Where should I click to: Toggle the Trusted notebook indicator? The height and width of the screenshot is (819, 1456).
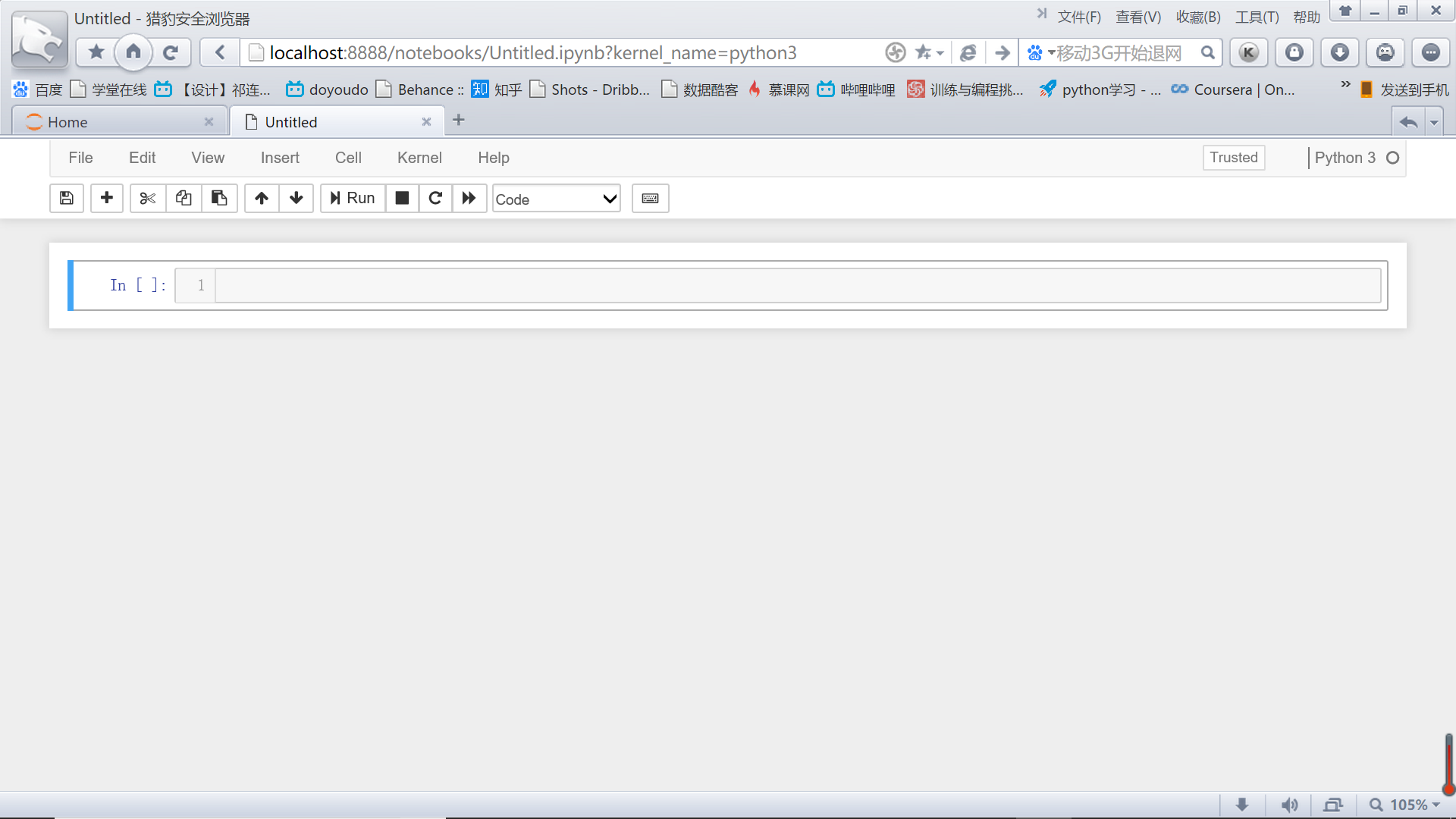click(1234, 158)
